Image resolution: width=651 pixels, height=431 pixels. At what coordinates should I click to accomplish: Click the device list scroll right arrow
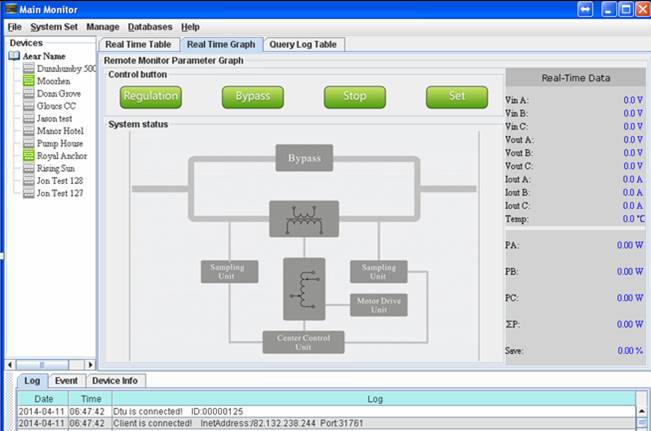click(90, 365)
